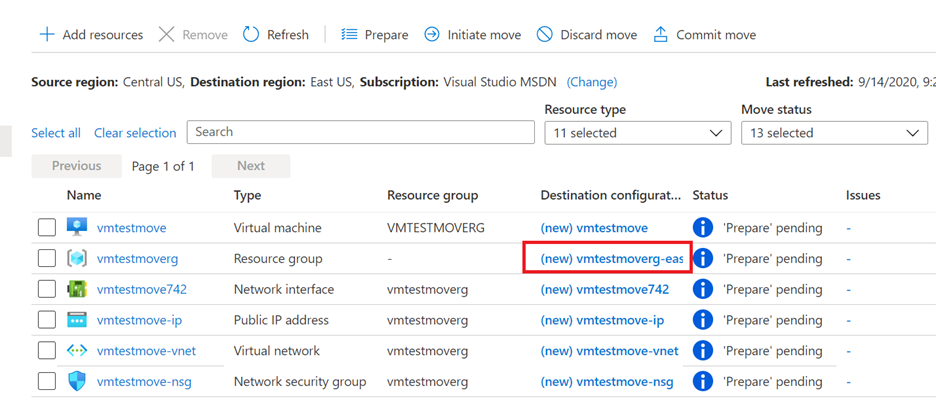
Task: Click the Refresh circular arrow icon
Action: click(251, 35)
